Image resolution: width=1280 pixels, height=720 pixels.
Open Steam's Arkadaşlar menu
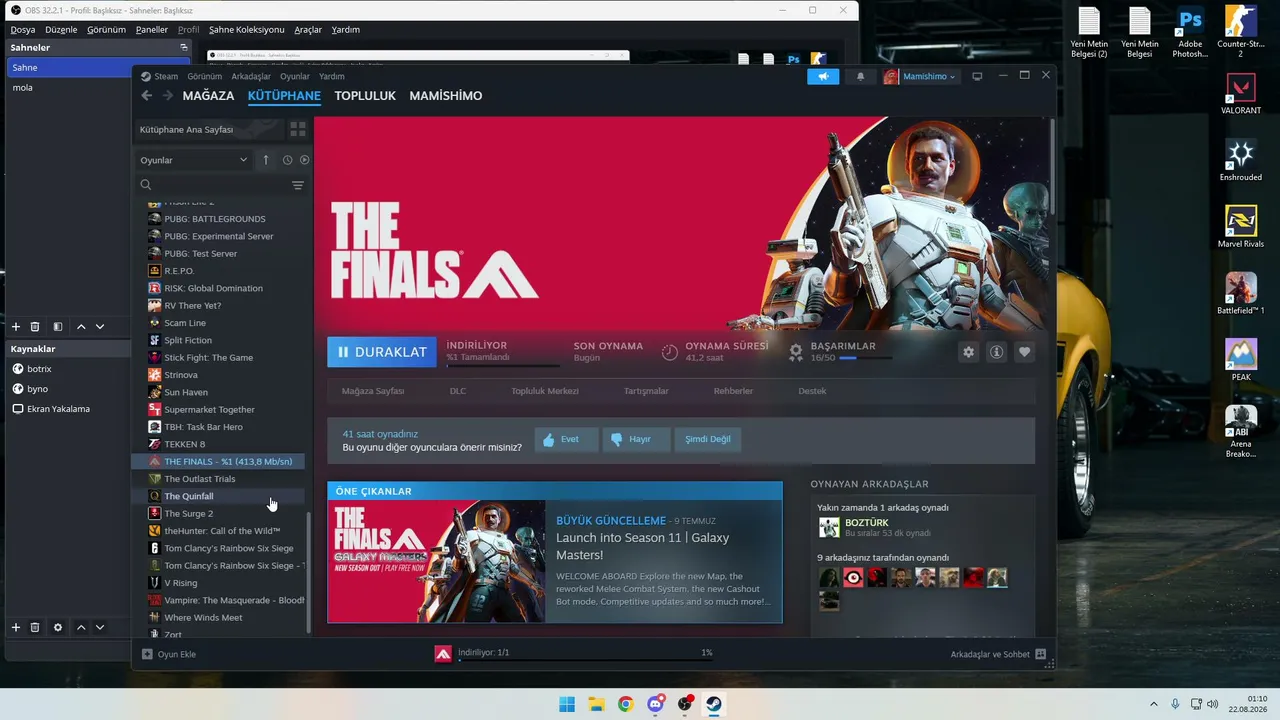[251, 76]
